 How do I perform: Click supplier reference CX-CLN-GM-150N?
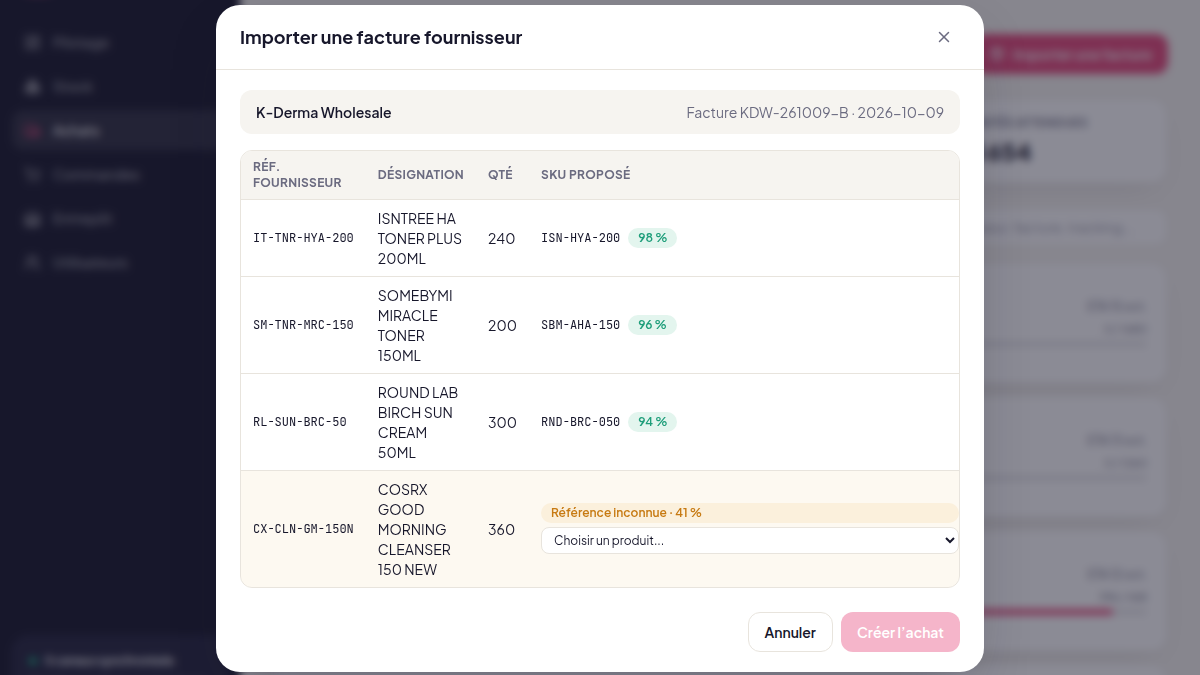[x=303, y=529]
